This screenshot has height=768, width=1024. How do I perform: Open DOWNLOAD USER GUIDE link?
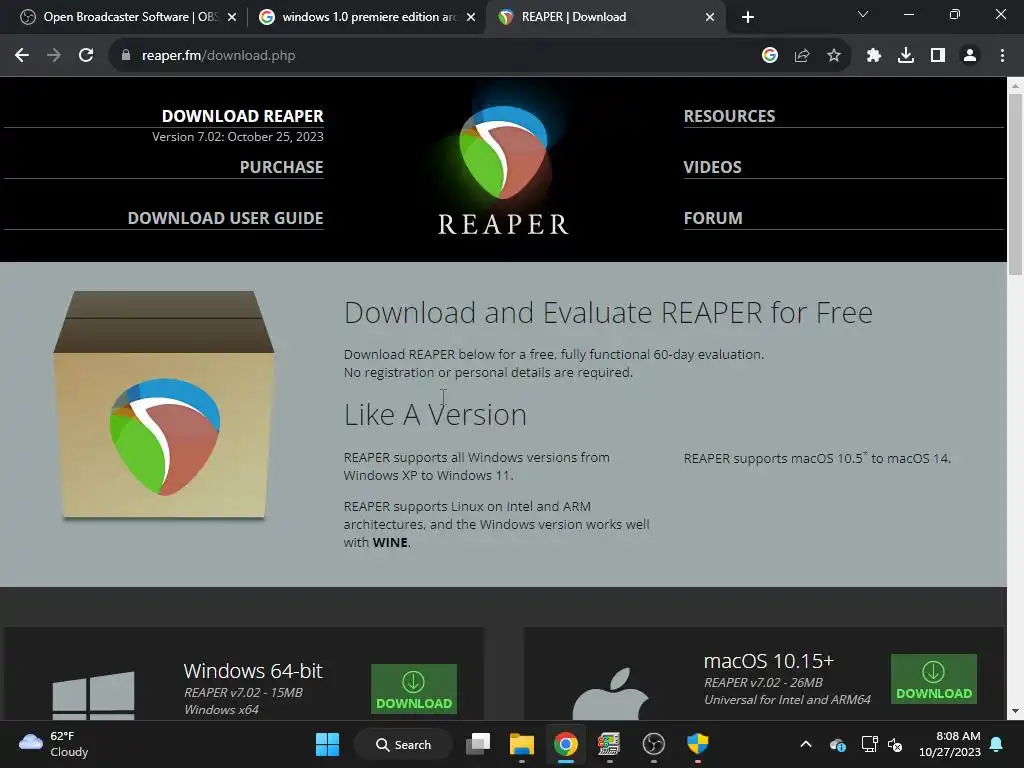(x=225, y=218)
